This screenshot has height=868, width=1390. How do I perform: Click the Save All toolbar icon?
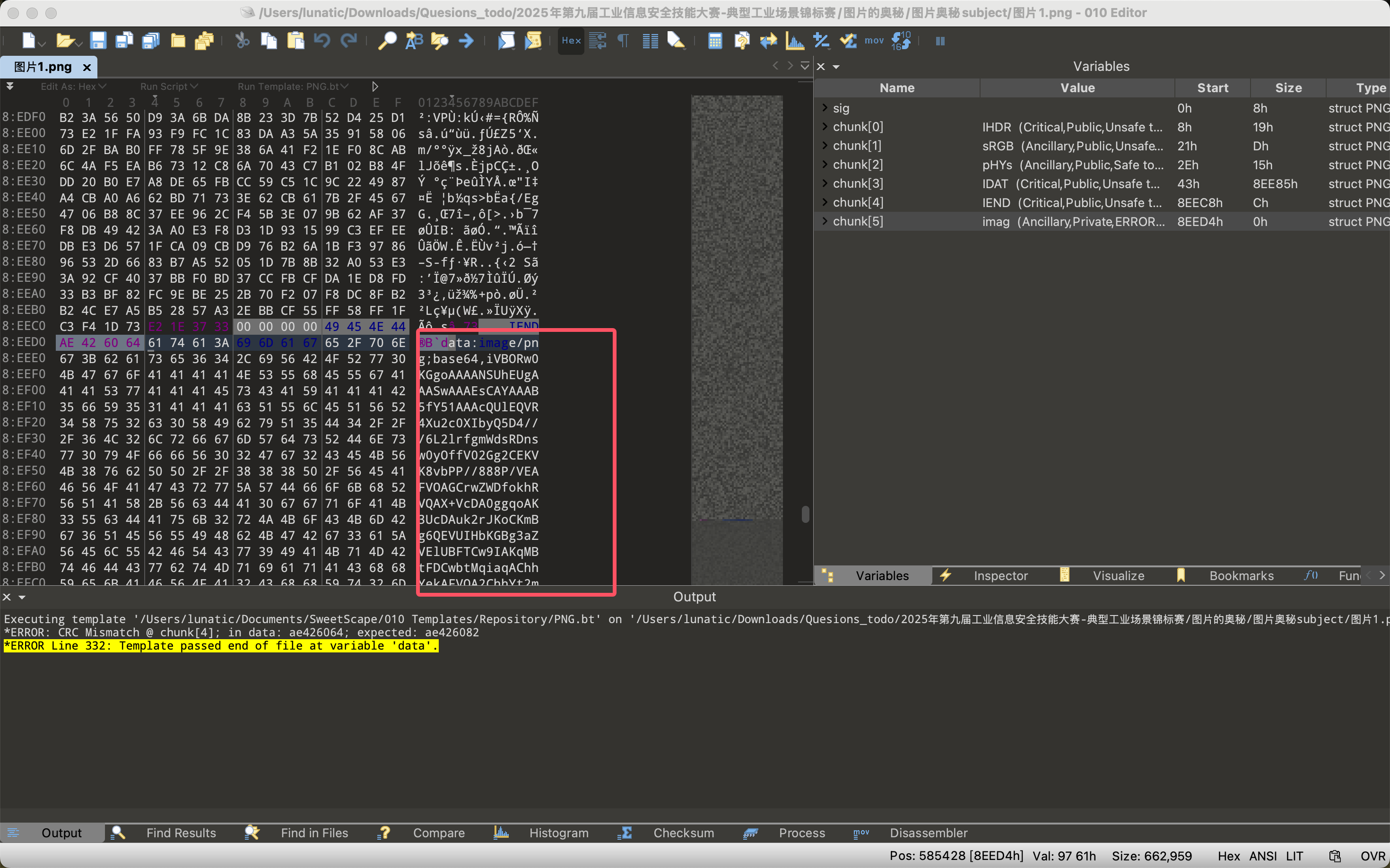pyautogui.click(x=150, y=41)
